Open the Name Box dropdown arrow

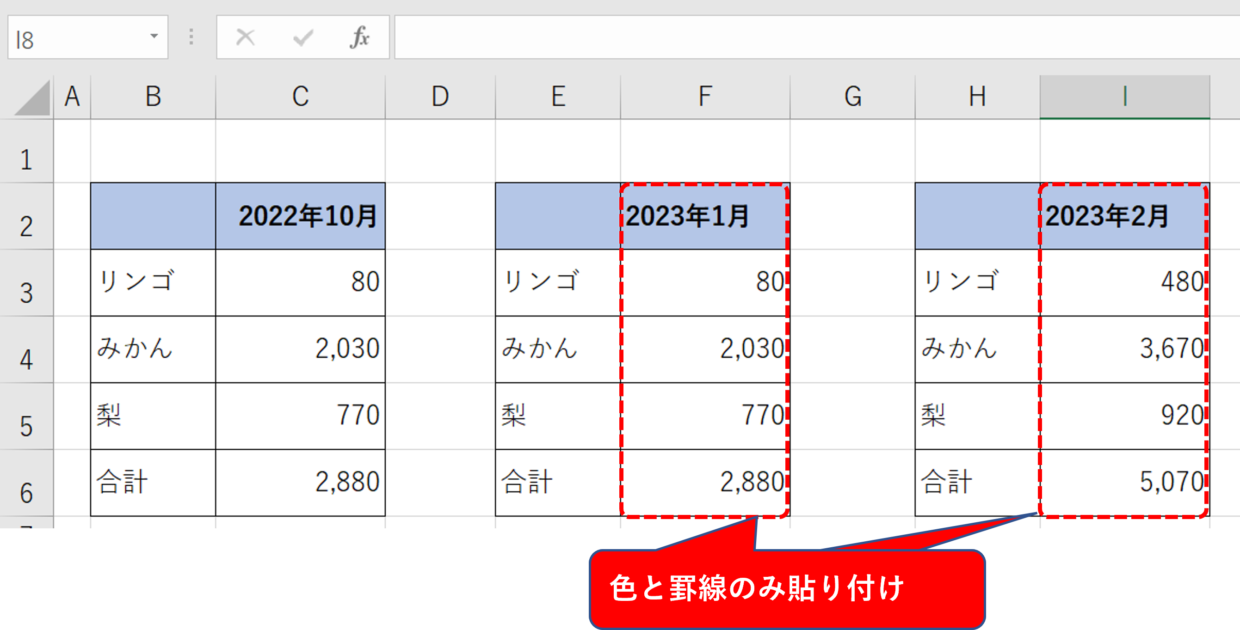point(154,37)
